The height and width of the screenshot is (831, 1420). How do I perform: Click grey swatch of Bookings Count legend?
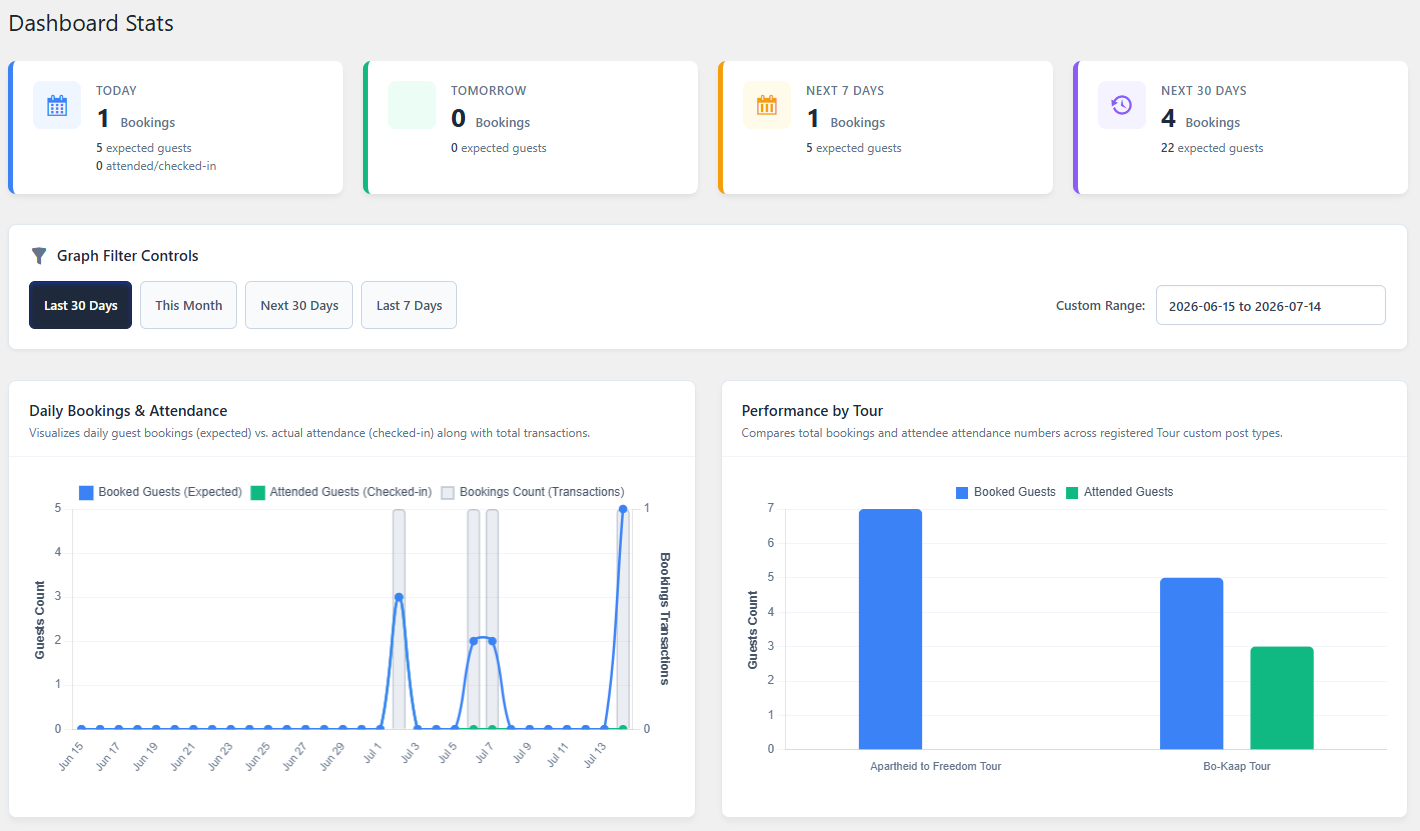point(448,492)
